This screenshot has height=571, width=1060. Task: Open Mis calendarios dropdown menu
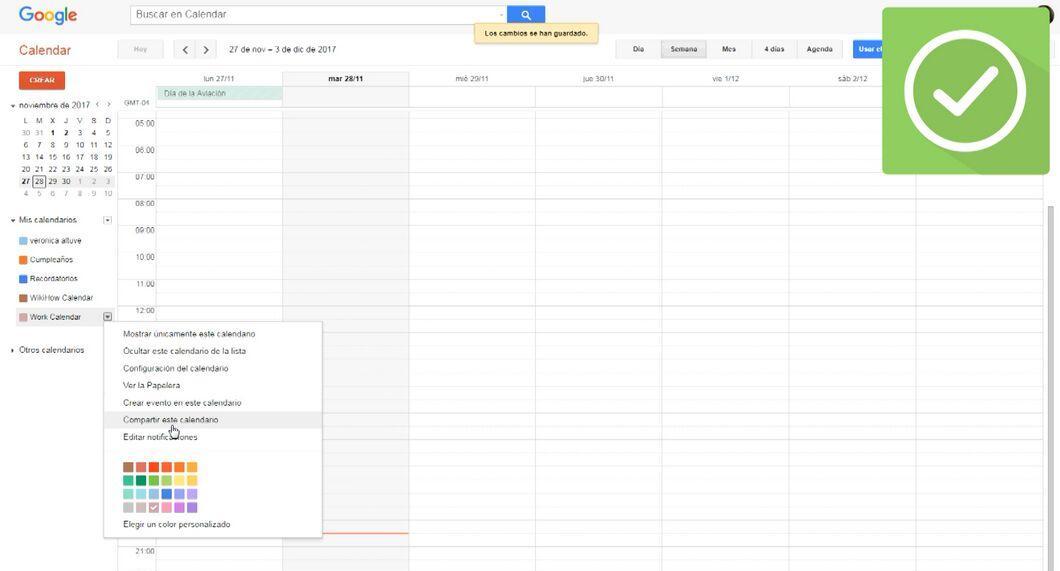107,220
